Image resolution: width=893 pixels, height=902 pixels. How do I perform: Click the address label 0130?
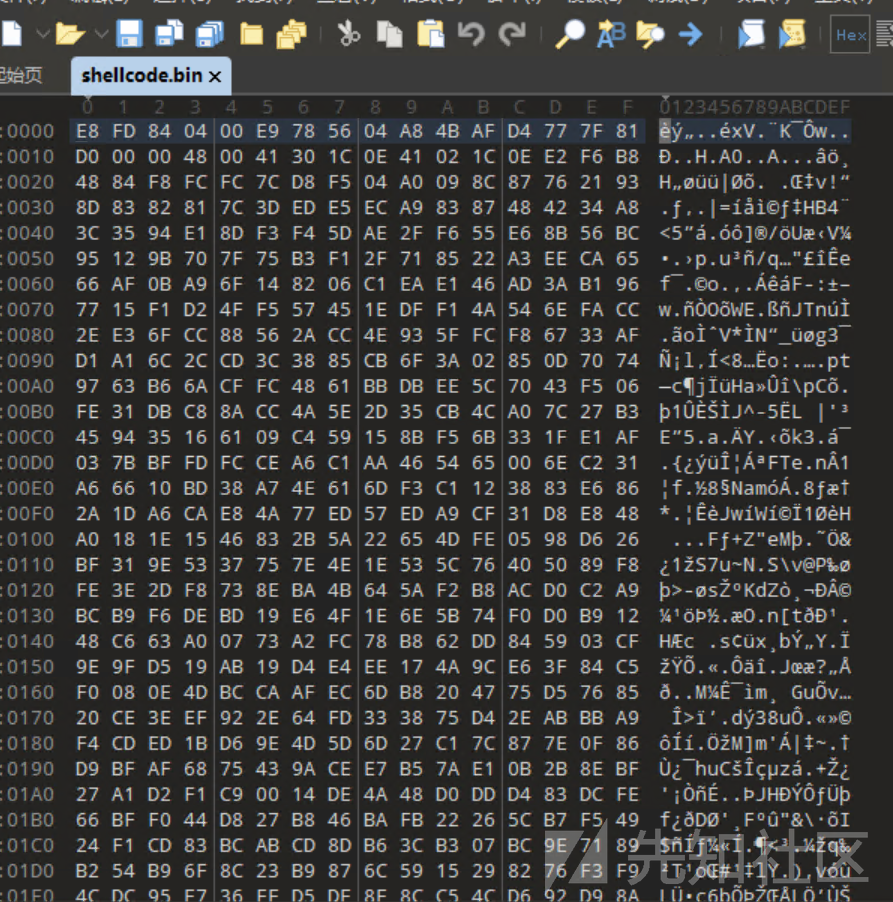click(28, 616)
